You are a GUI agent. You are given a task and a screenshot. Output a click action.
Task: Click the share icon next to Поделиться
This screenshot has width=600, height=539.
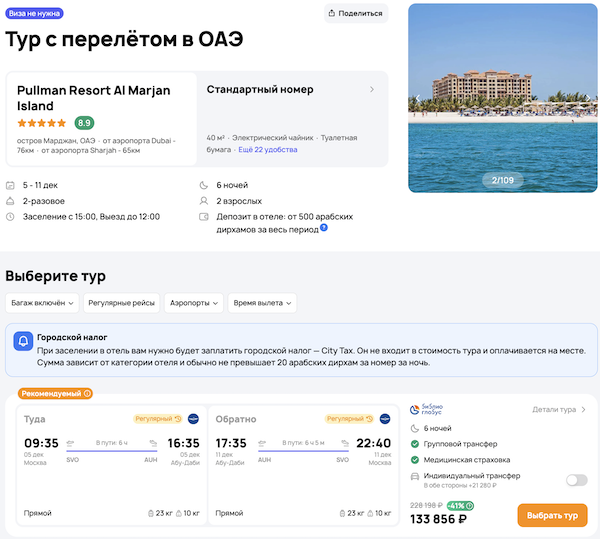point(333,14)
